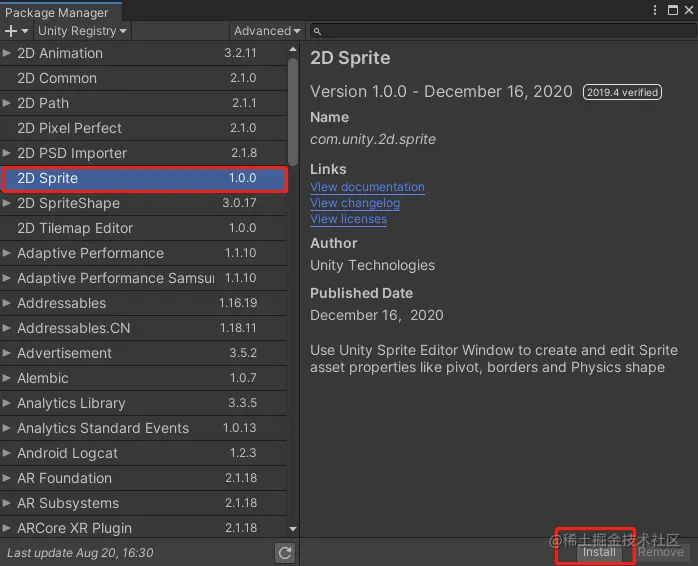Select the 2D Path package
Viewport: 698px width, 566px height.
(143, 103)
